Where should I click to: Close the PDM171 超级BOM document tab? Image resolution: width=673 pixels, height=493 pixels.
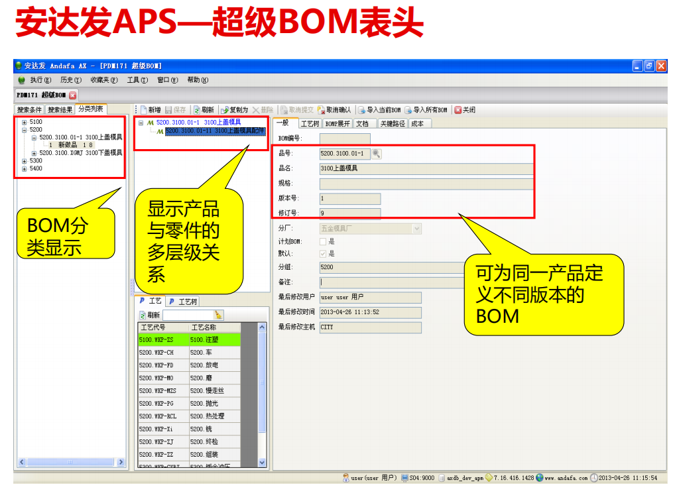pyautogui.click(x=73, y=95)
